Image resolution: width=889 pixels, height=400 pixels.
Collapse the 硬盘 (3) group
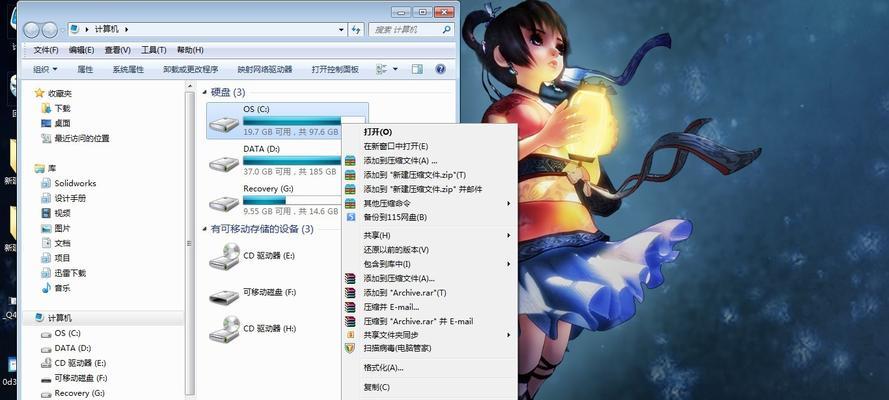point(205,92)
